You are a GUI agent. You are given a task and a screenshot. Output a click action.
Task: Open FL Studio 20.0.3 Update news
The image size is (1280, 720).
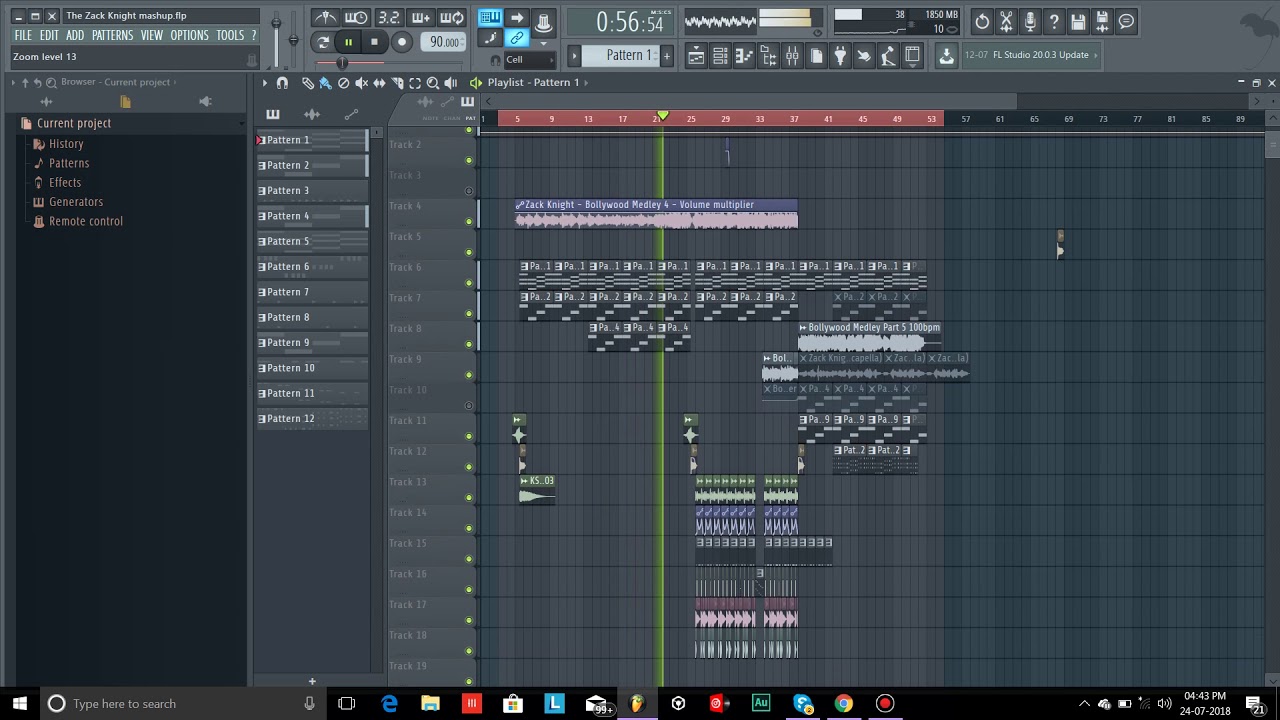[x=1031, y=55]
